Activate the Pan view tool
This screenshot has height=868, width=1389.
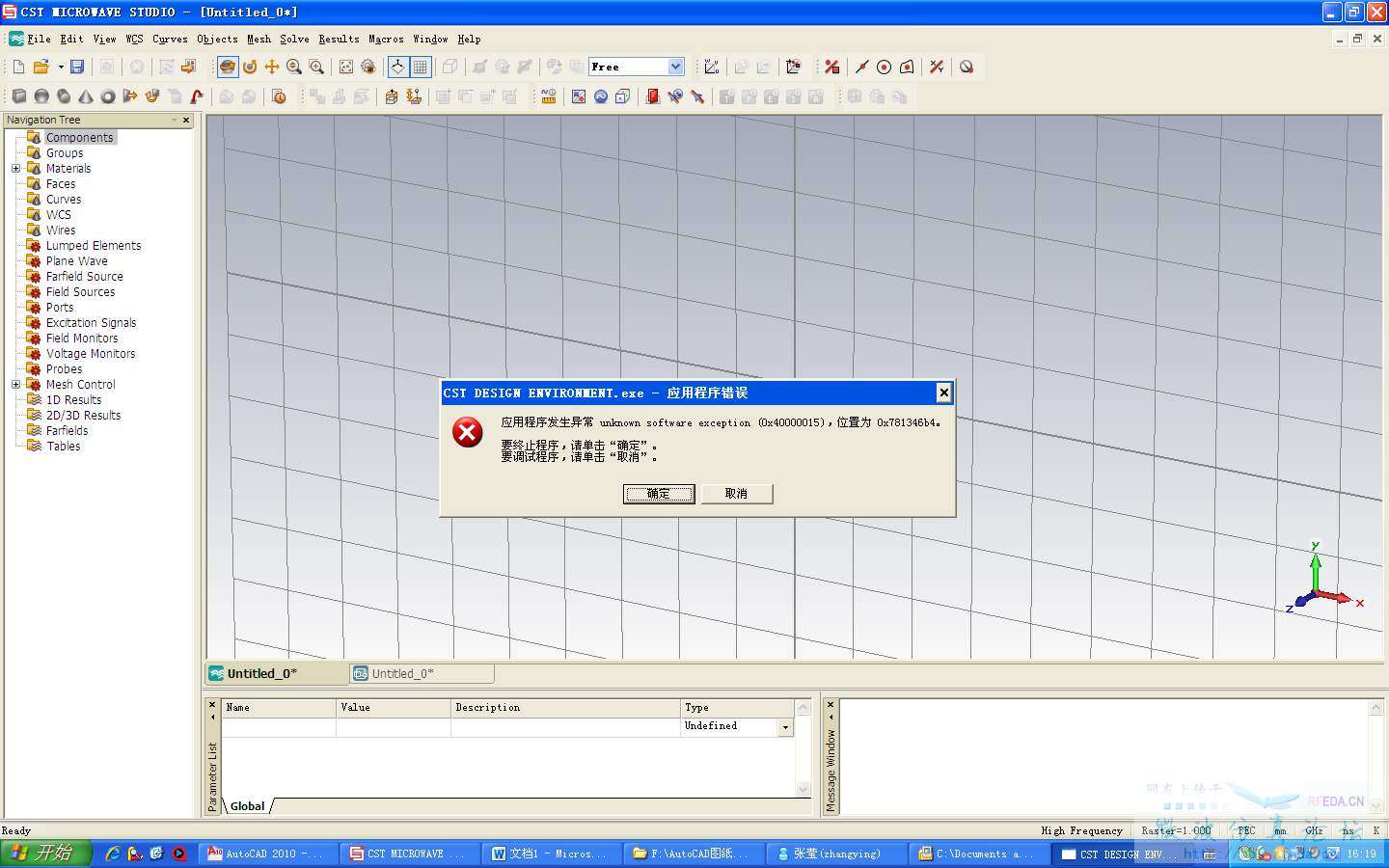272,67
